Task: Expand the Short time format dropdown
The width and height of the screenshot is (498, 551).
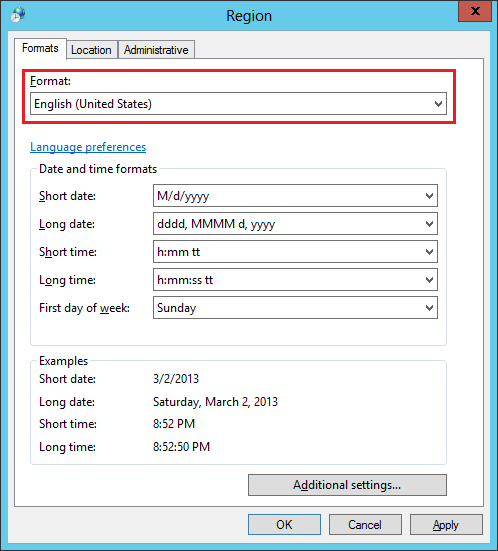Action: tap(295, 252)
